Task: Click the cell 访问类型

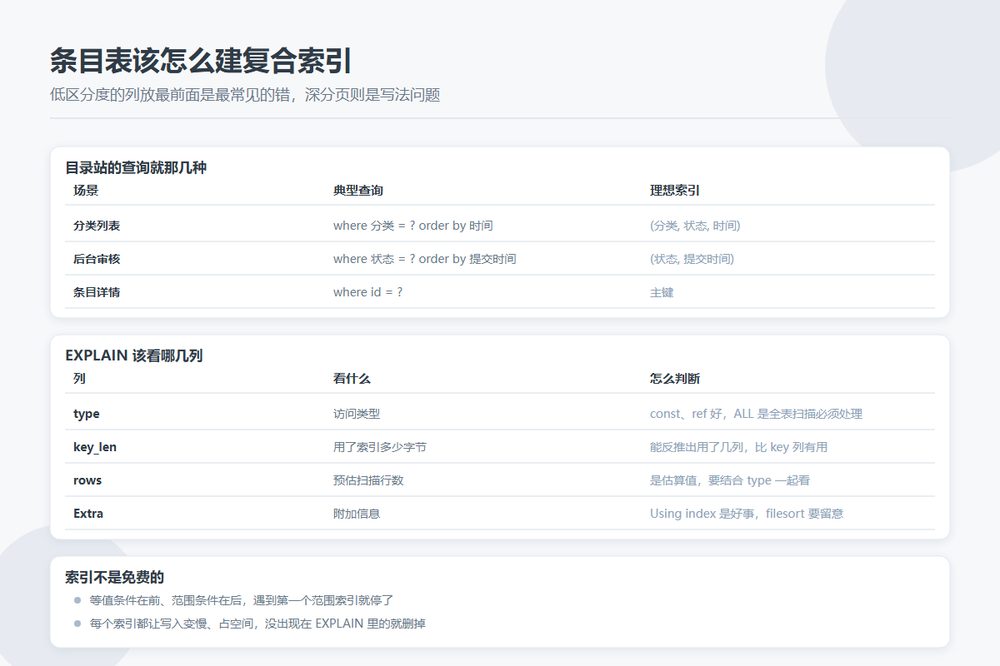Action: [357, 413]
